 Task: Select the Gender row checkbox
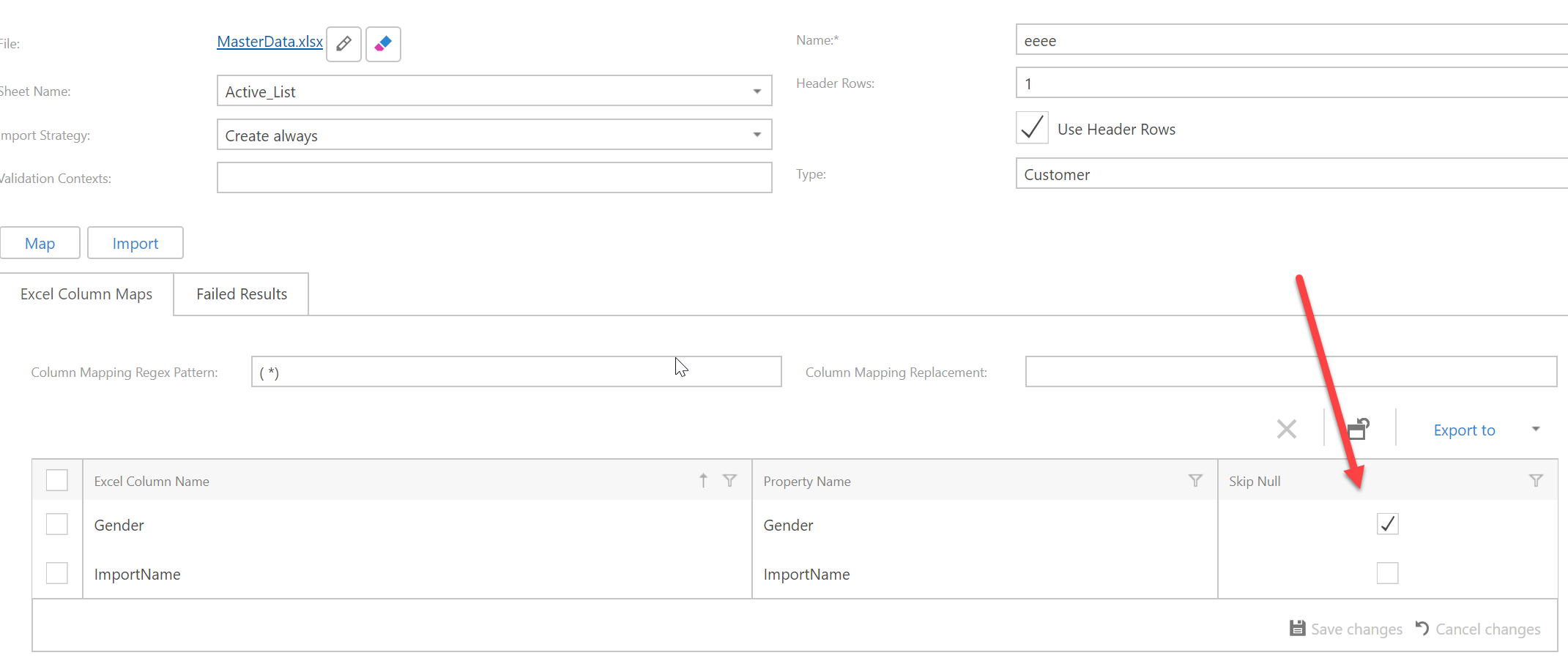point(56,524)
